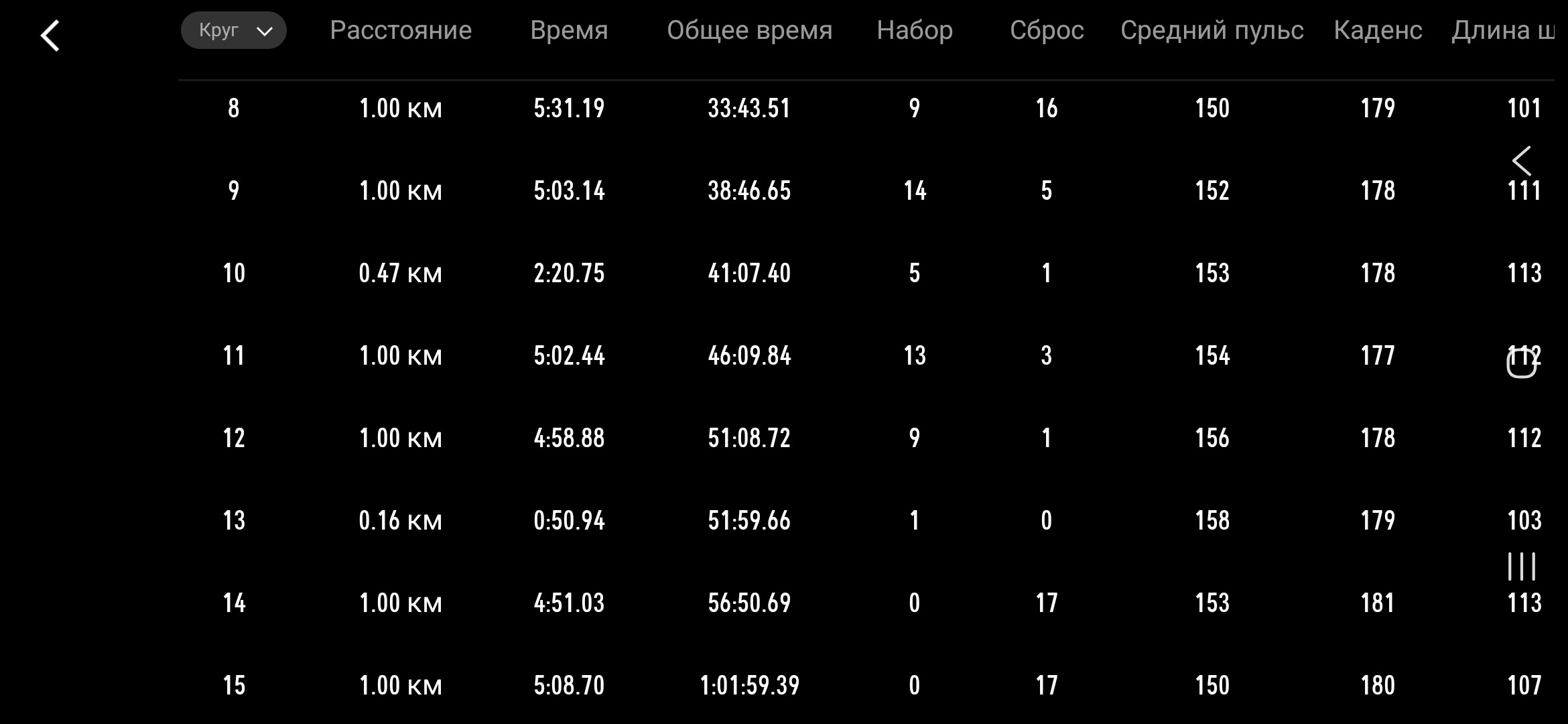
Task: Tap the Сброс column header
Action: pos(1047,30)
